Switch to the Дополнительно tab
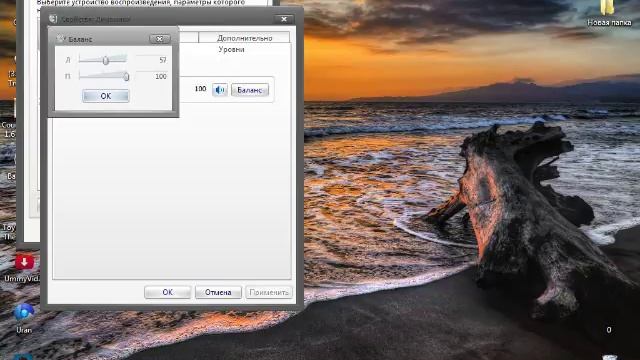 click(244, 38)
